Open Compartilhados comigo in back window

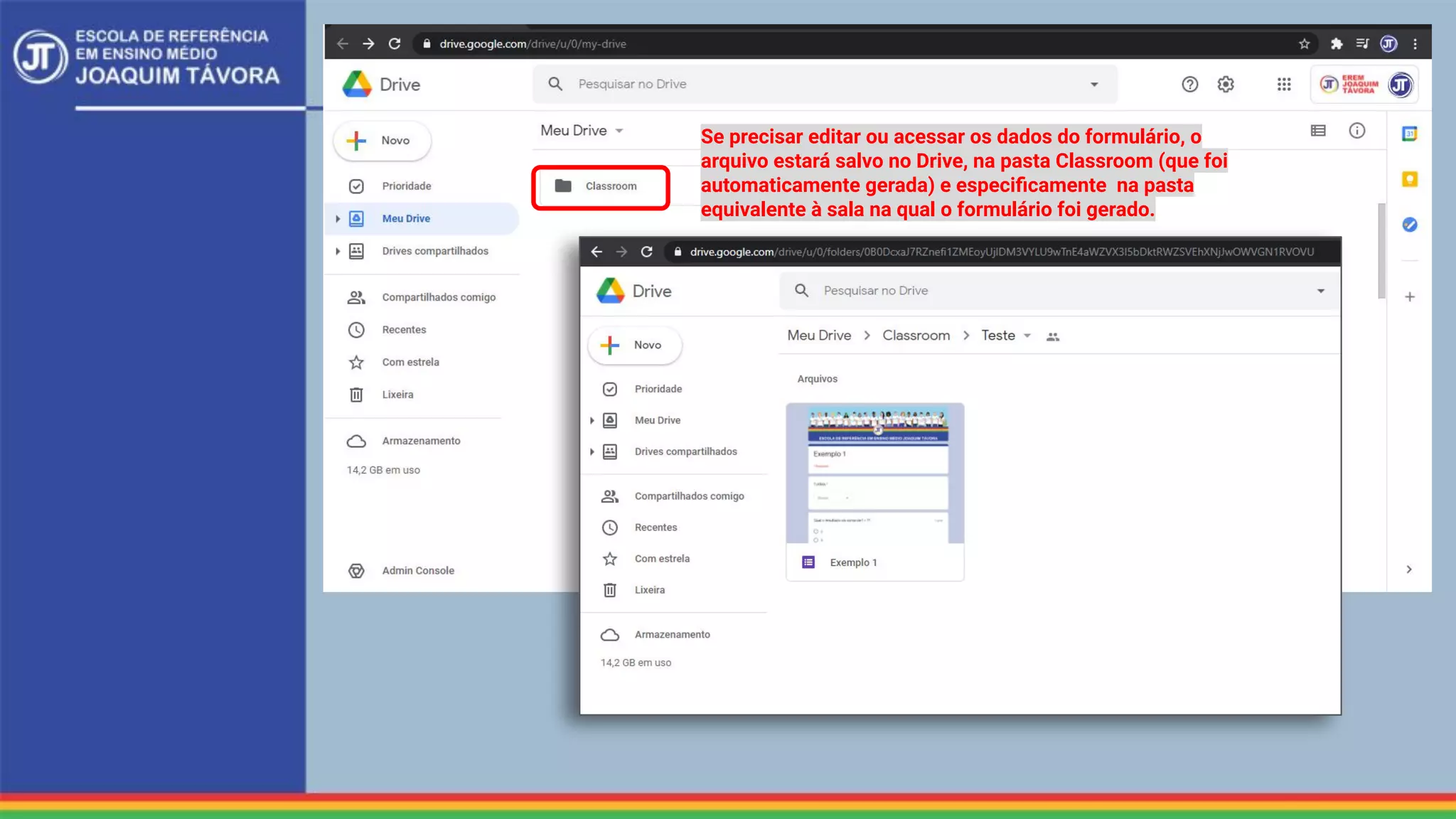(x=423, y=297)
